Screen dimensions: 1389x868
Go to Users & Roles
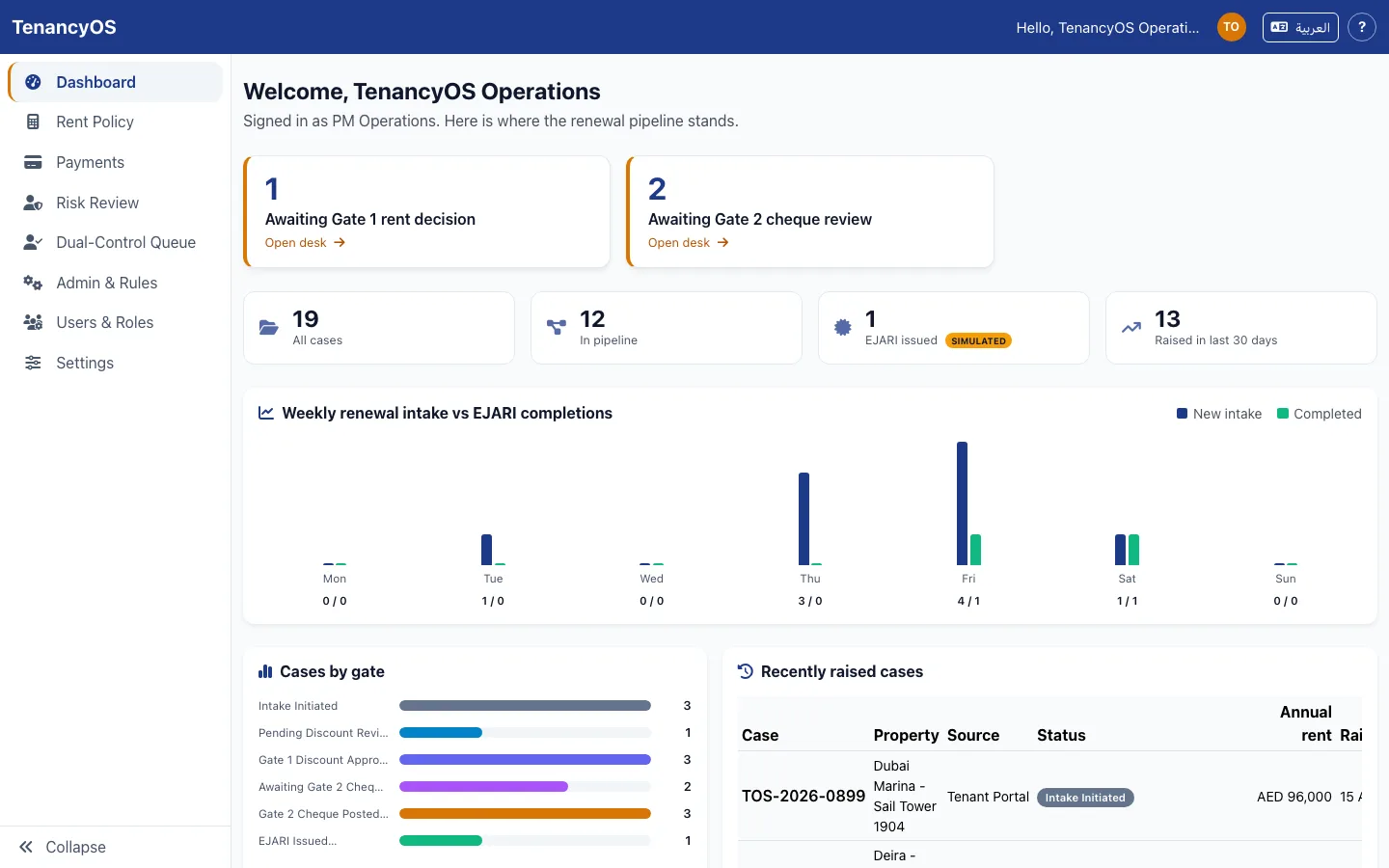point(116,322)
